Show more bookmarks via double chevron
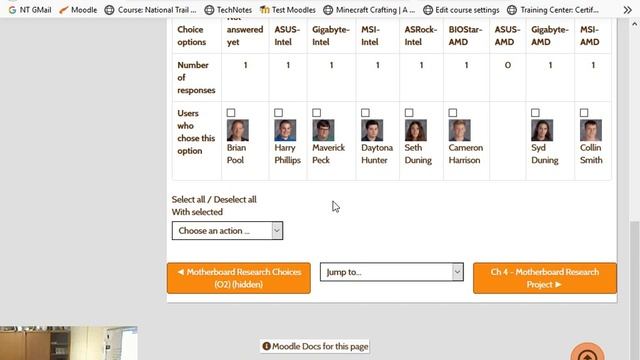Screen dimensions: 640x360 [x=627, y=10]
